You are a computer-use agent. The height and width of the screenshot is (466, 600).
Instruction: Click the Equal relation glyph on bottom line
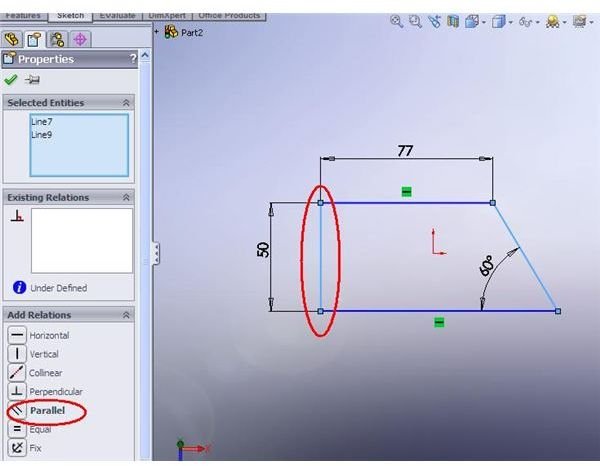pyautogui.click(x=439, y=322)
